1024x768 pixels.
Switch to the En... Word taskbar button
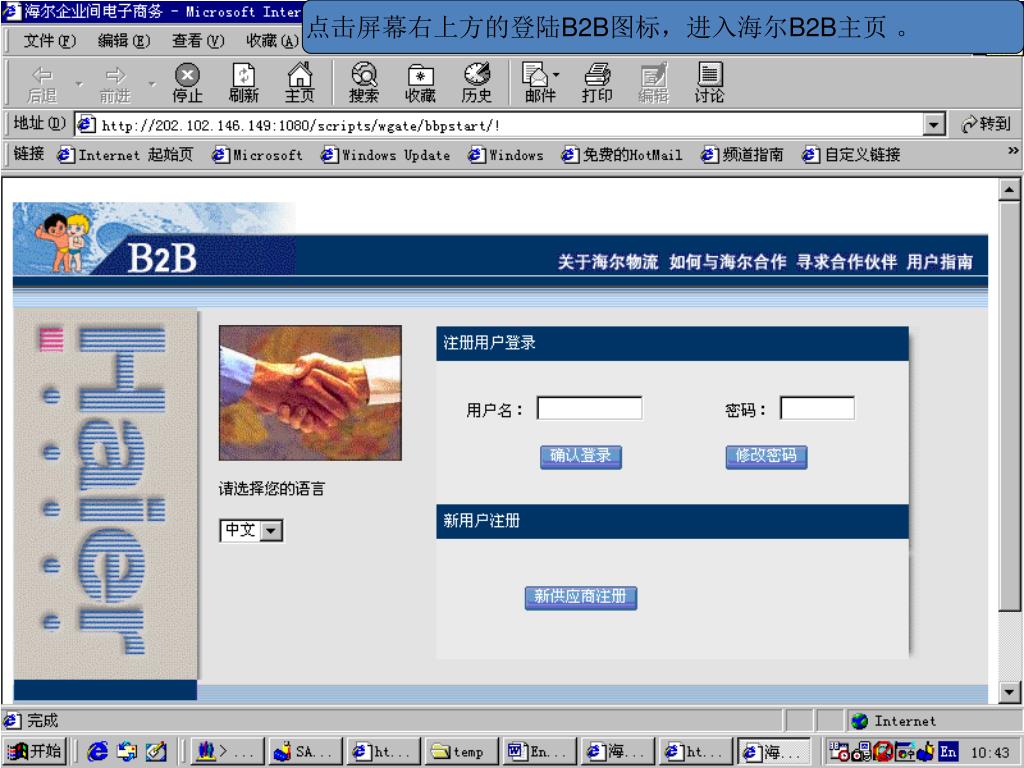click(x=539, y=752)
